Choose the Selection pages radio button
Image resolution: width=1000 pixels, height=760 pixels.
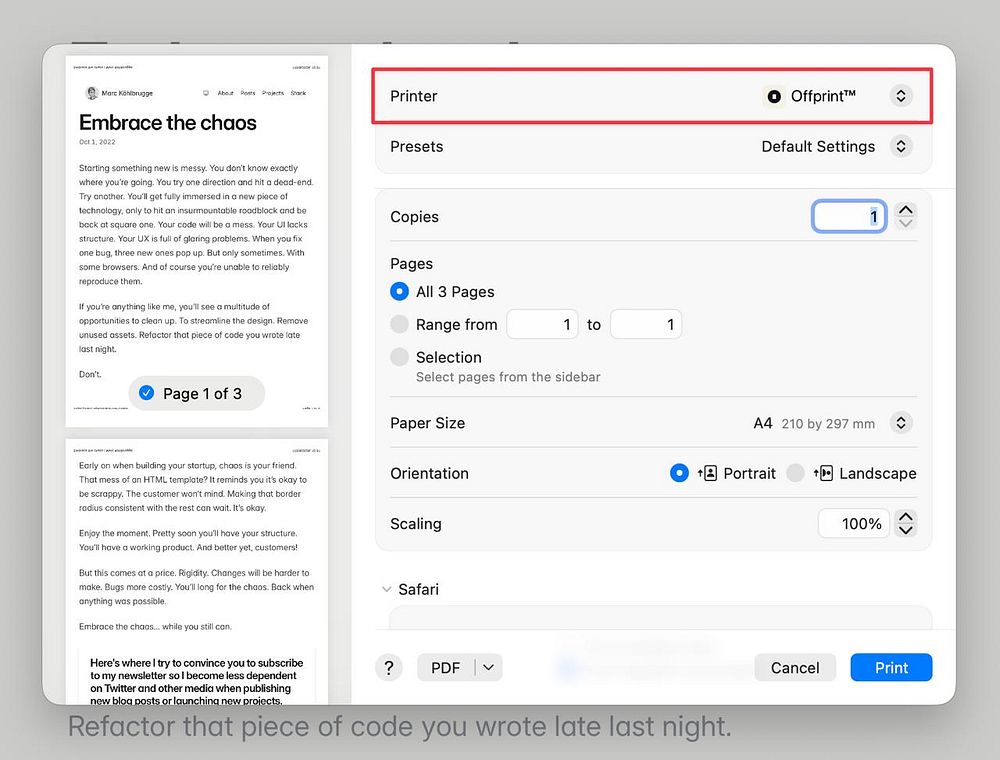tap(399, 356)
